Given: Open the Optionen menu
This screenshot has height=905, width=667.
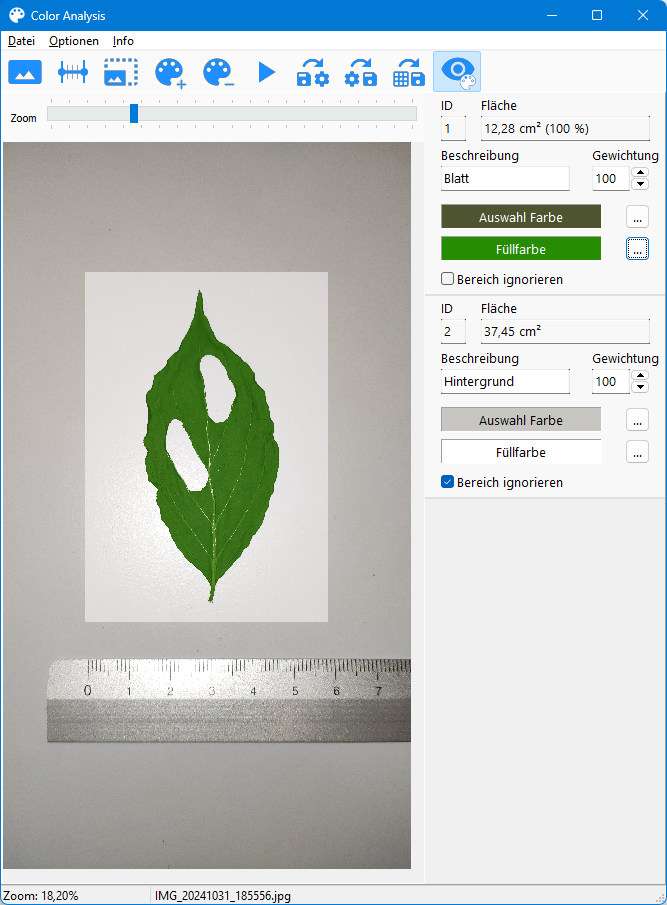Looking at the screenshot, I should pyautogui.click(x=74, y=41).
